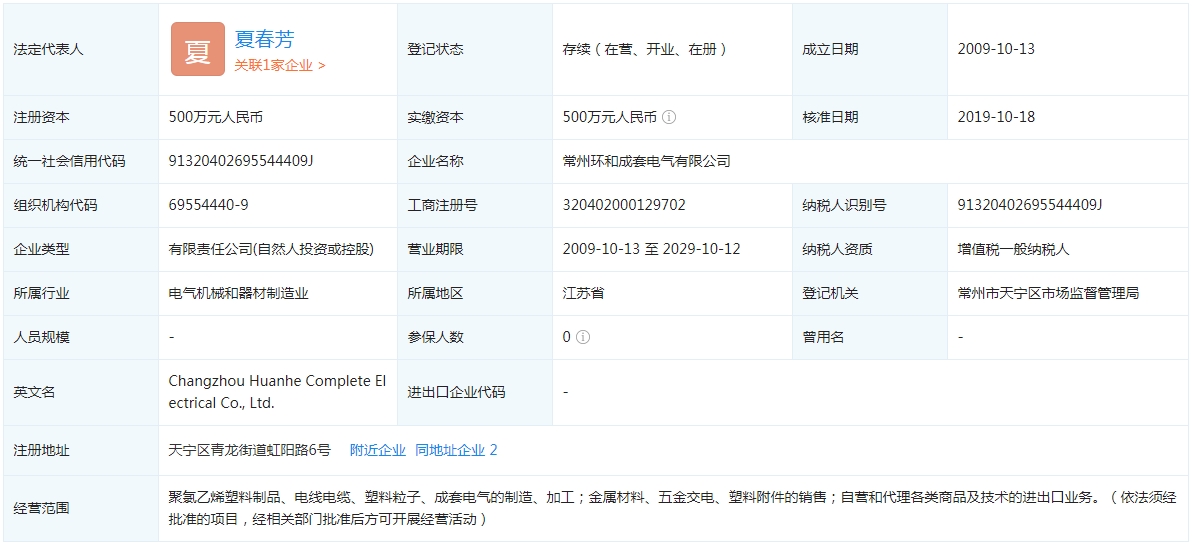Click the 纳税人识别号 value
Viewport: 1192px width, 543px height.
(x=1029, y=205)
